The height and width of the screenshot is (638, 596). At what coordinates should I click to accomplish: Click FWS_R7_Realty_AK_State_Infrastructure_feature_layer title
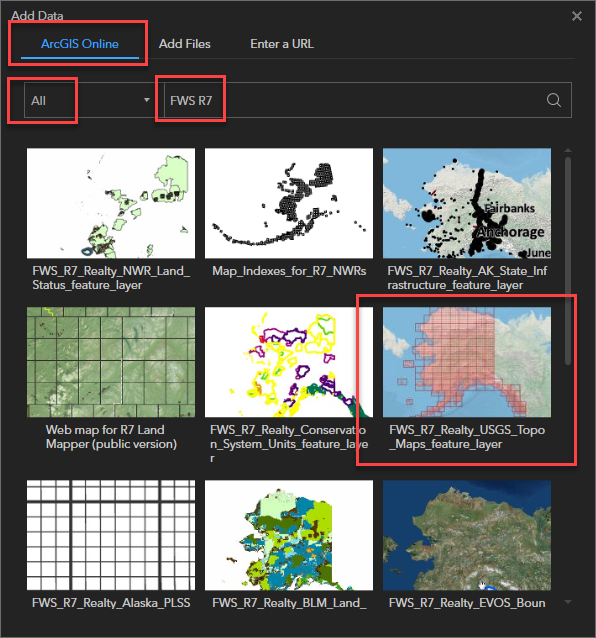467,278
